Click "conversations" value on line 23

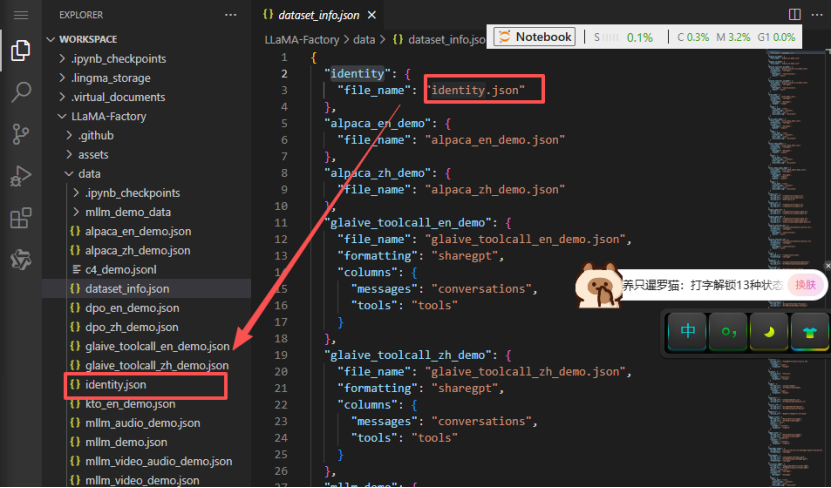pos(482,421)
